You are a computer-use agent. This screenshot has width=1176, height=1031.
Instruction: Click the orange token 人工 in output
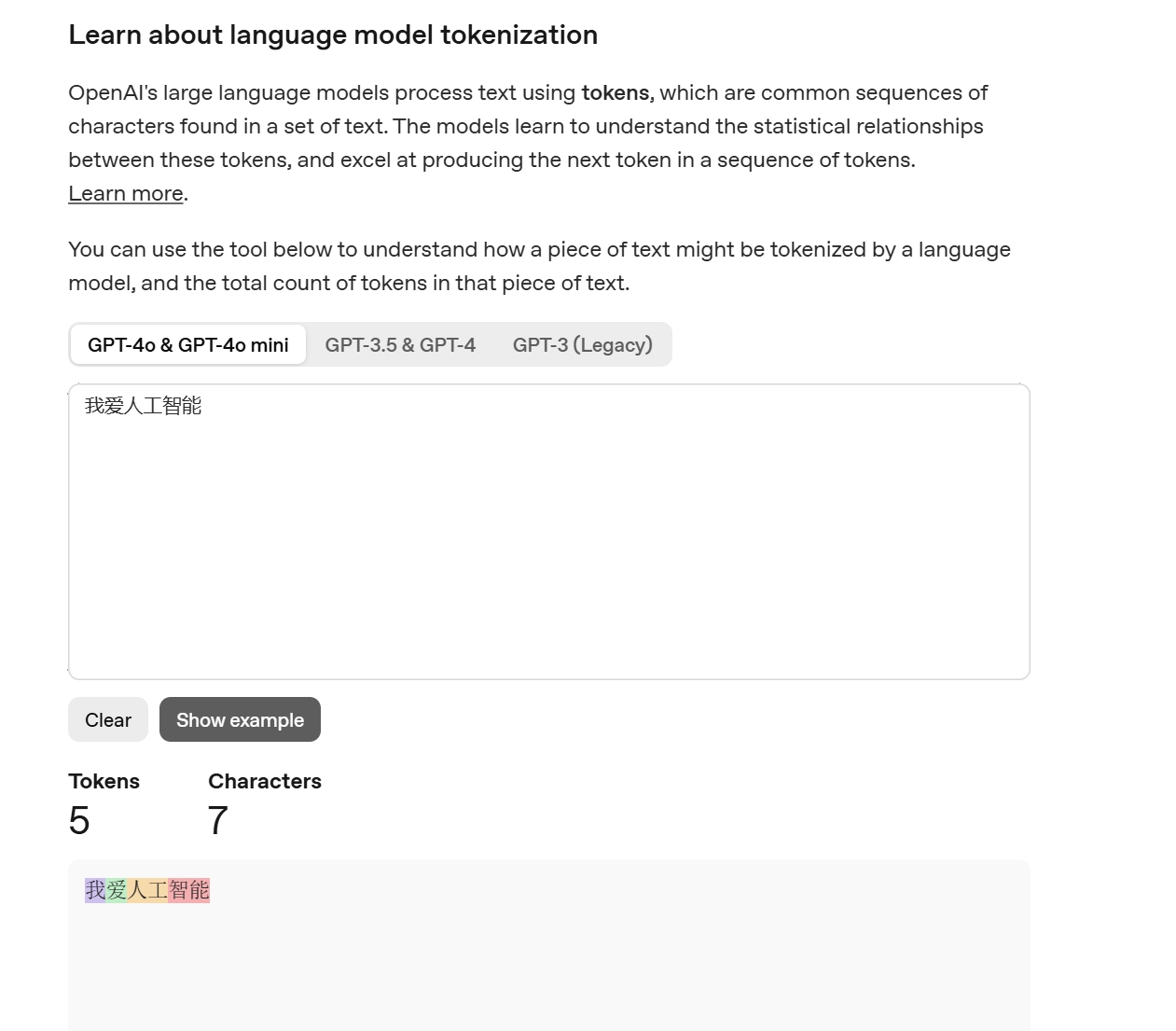(x=147, y=890)
